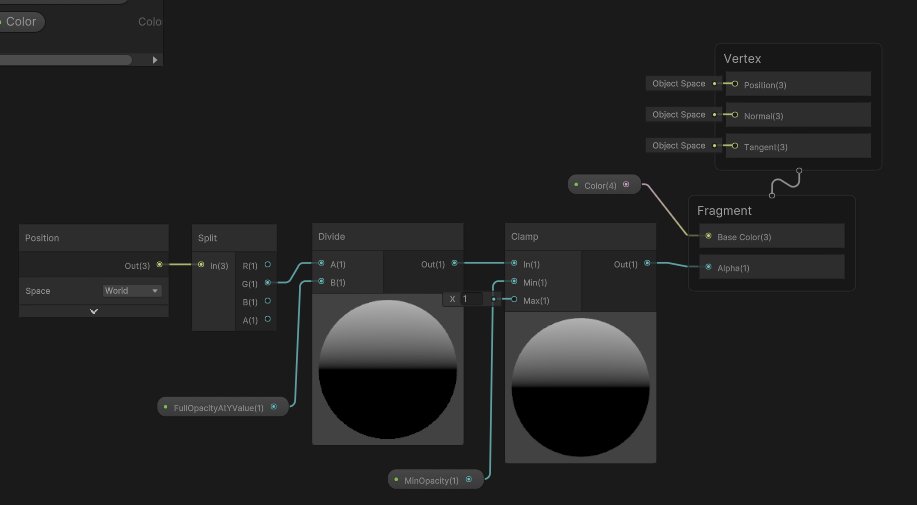
Task: Click the MinOpacity(1) property output port
Action: tap(468, 480)
